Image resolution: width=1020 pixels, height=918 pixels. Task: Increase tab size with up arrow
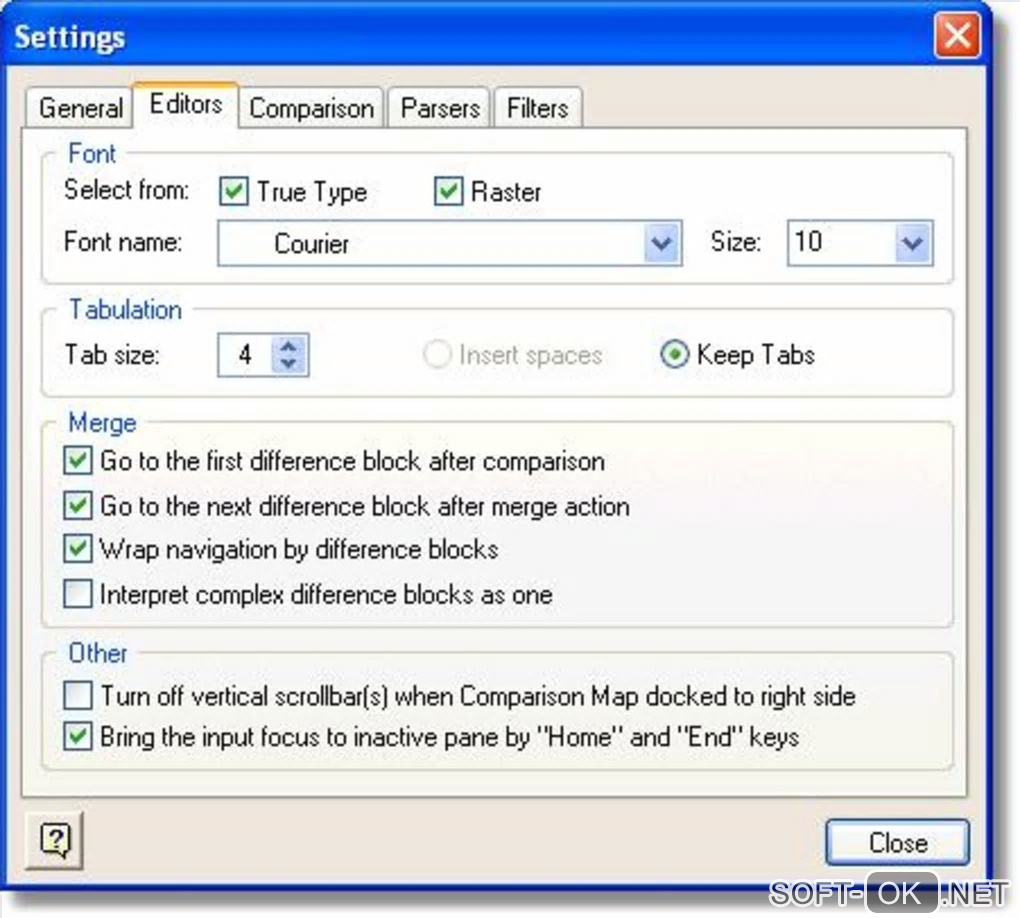click(x=289, y=345)
